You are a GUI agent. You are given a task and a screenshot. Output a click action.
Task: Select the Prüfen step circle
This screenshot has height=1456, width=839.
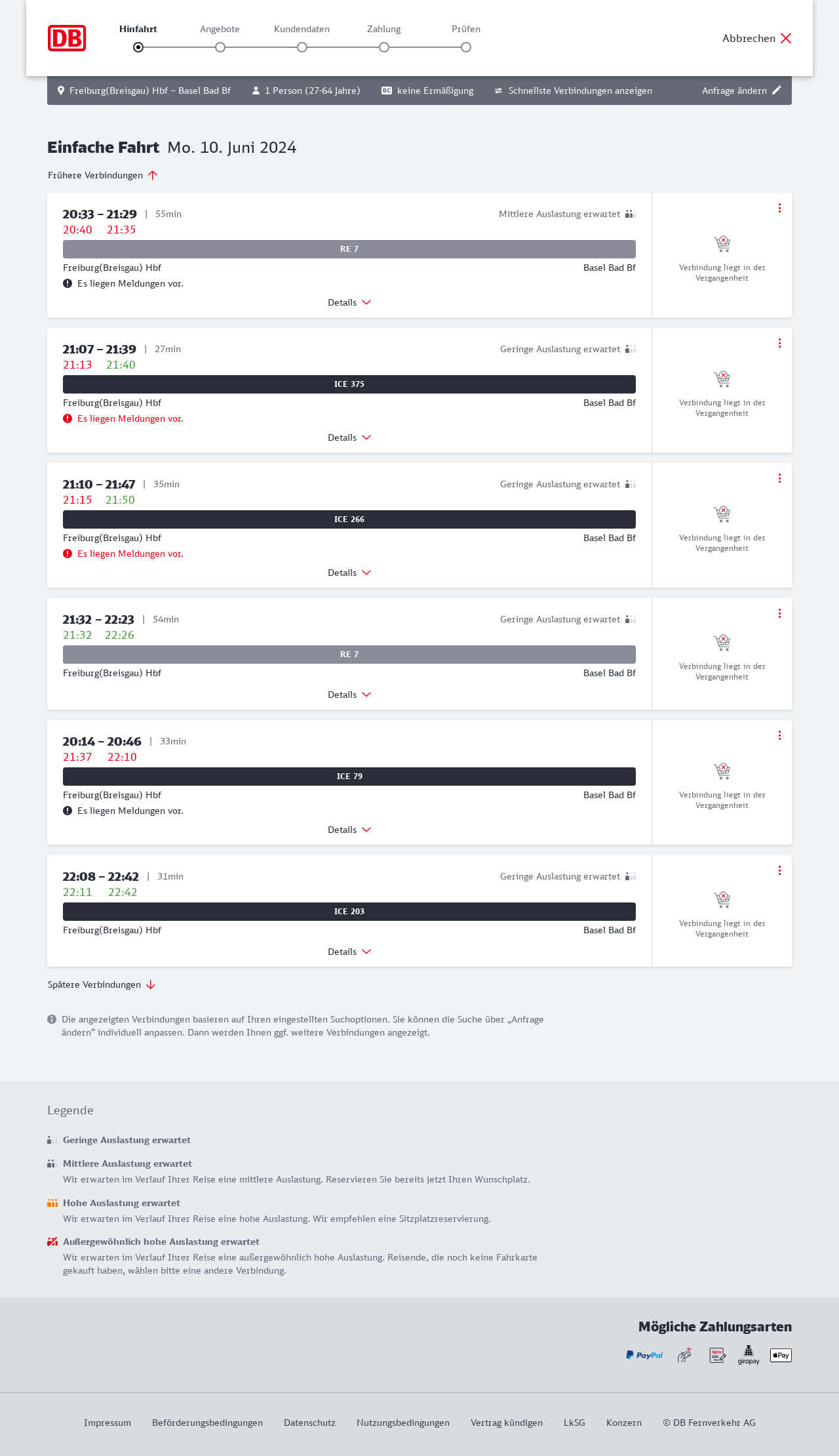(x=466, y=47)
